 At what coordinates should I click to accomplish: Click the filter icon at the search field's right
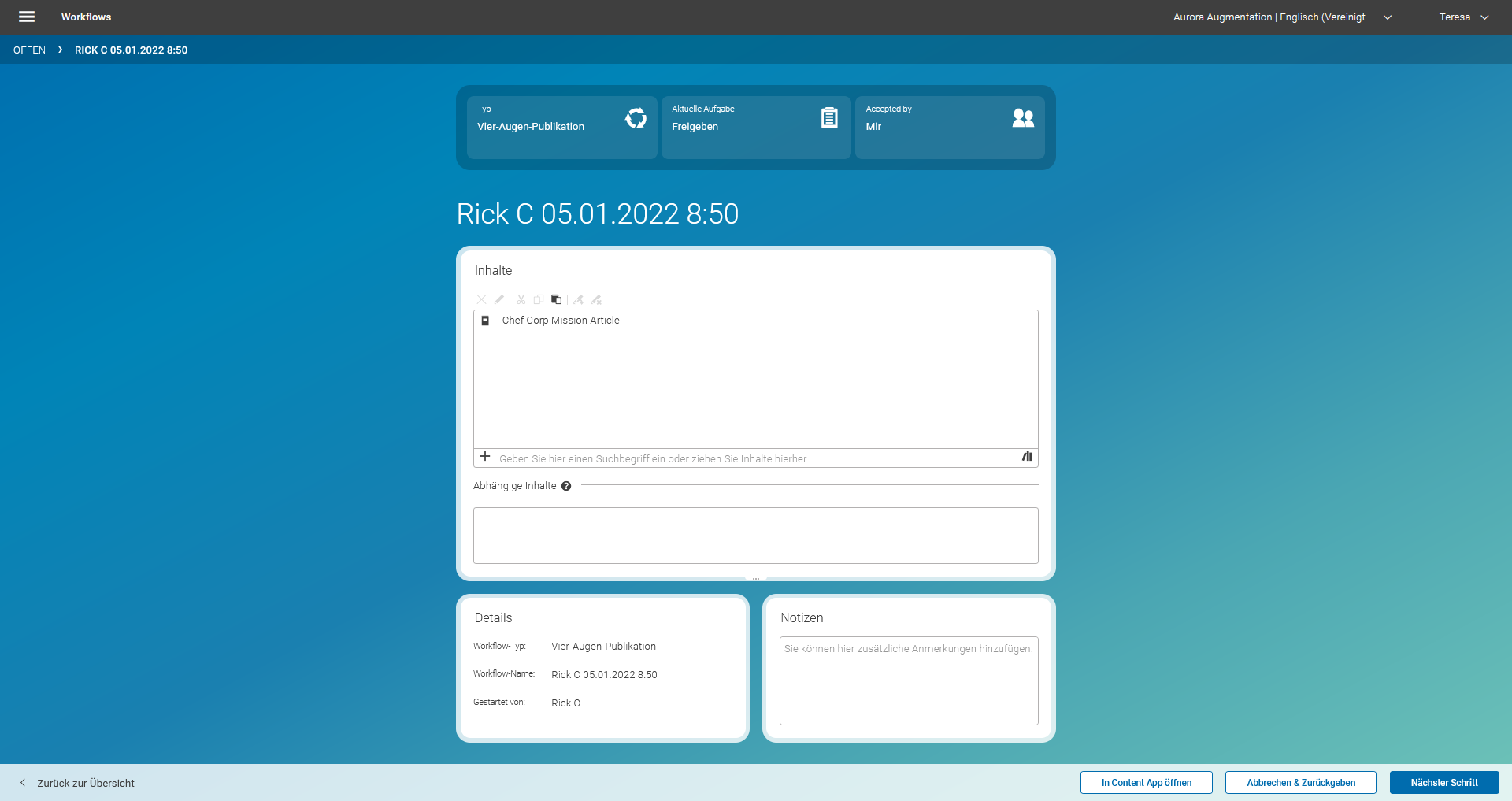tap(1026, 457)
